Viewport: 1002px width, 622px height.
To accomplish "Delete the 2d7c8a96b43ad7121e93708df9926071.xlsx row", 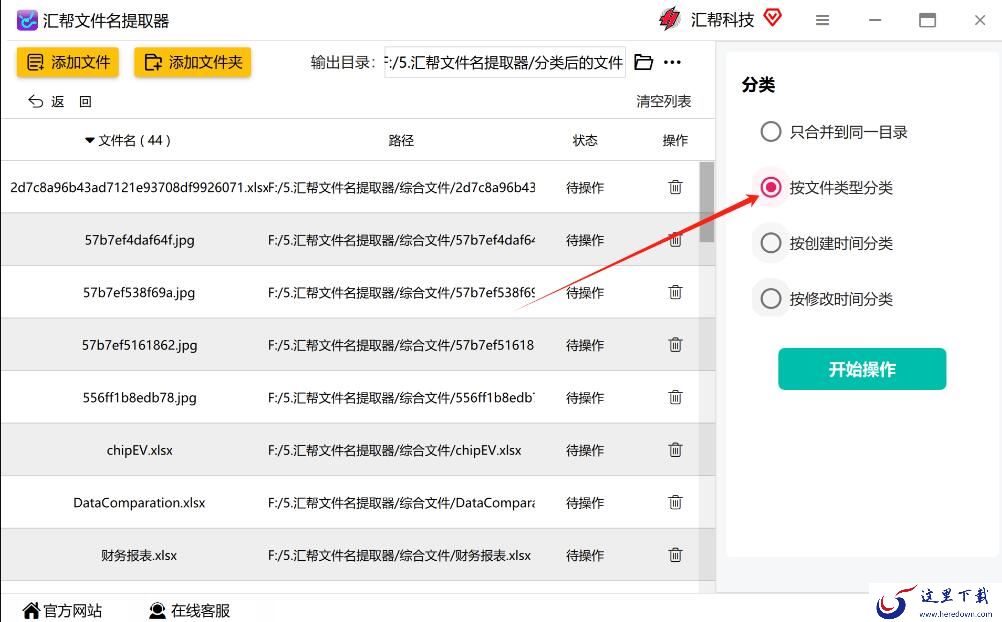I will (675, 187).
